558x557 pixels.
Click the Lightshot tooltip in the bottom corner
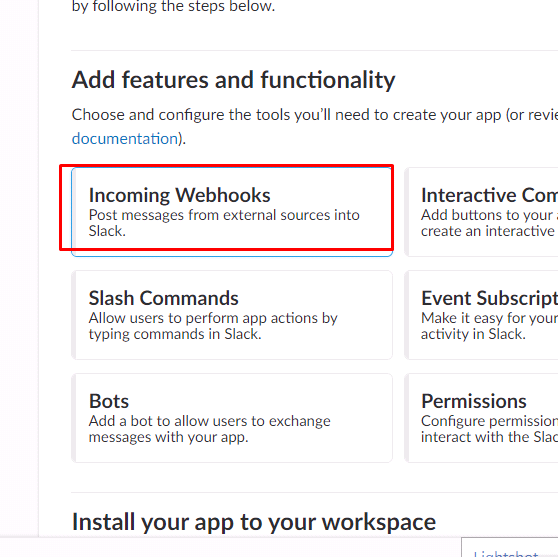[x=510, y=547]
